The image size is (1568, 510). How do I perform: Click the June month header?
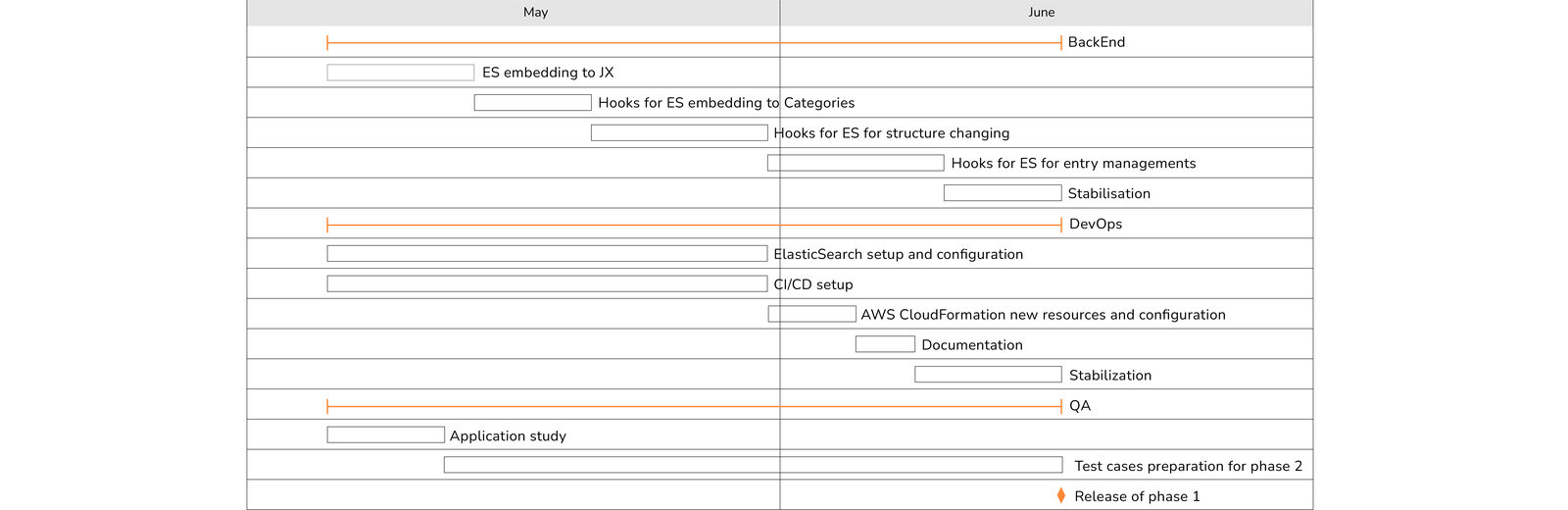[1046, 13]
